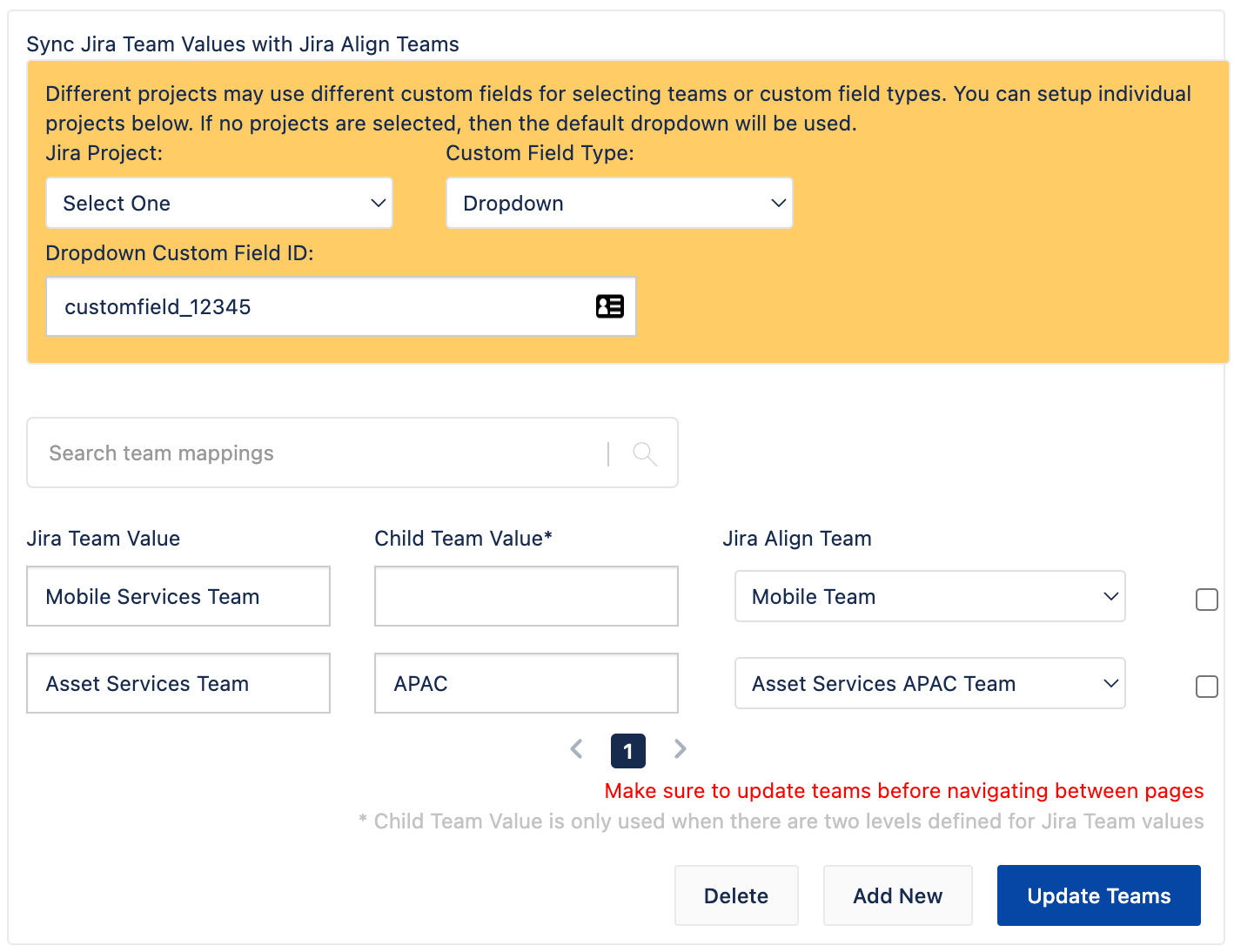Click the APAC Child Team Value field
The image size is (1234, 952).
(x=526, y=683)
